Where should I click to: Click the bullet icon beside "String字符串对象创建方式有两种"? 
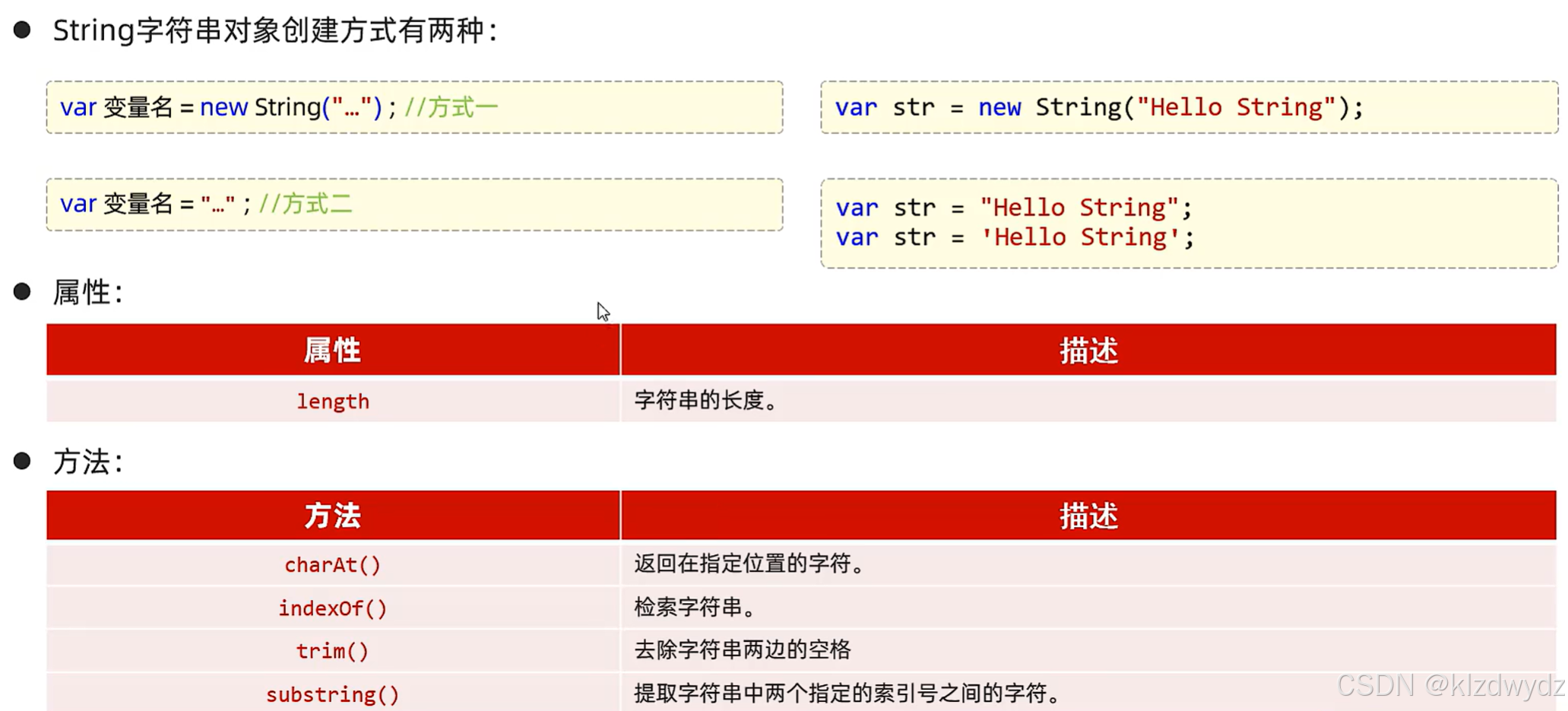coord(23,29)
